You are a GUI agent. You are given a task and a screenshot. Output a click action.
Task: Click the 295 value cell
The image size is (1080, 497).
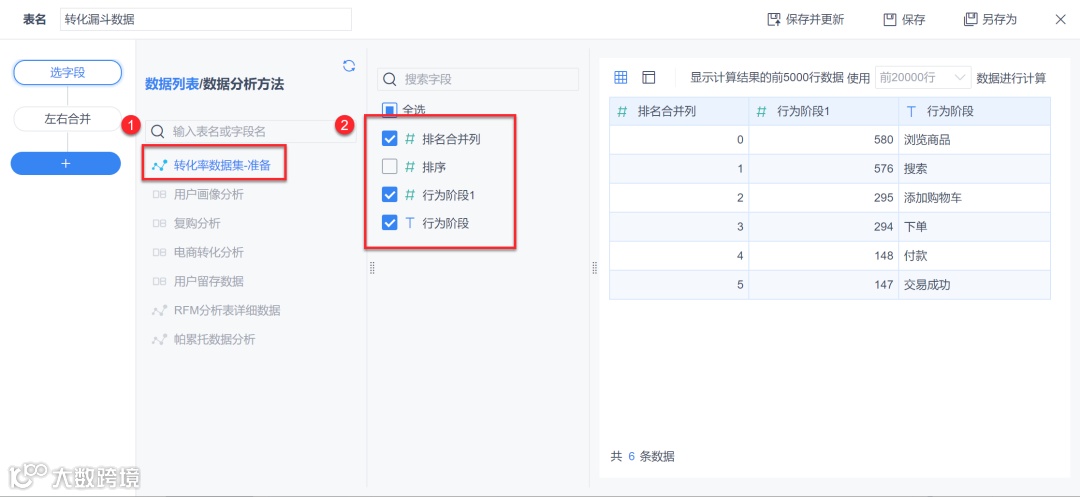tap(824, 198)
